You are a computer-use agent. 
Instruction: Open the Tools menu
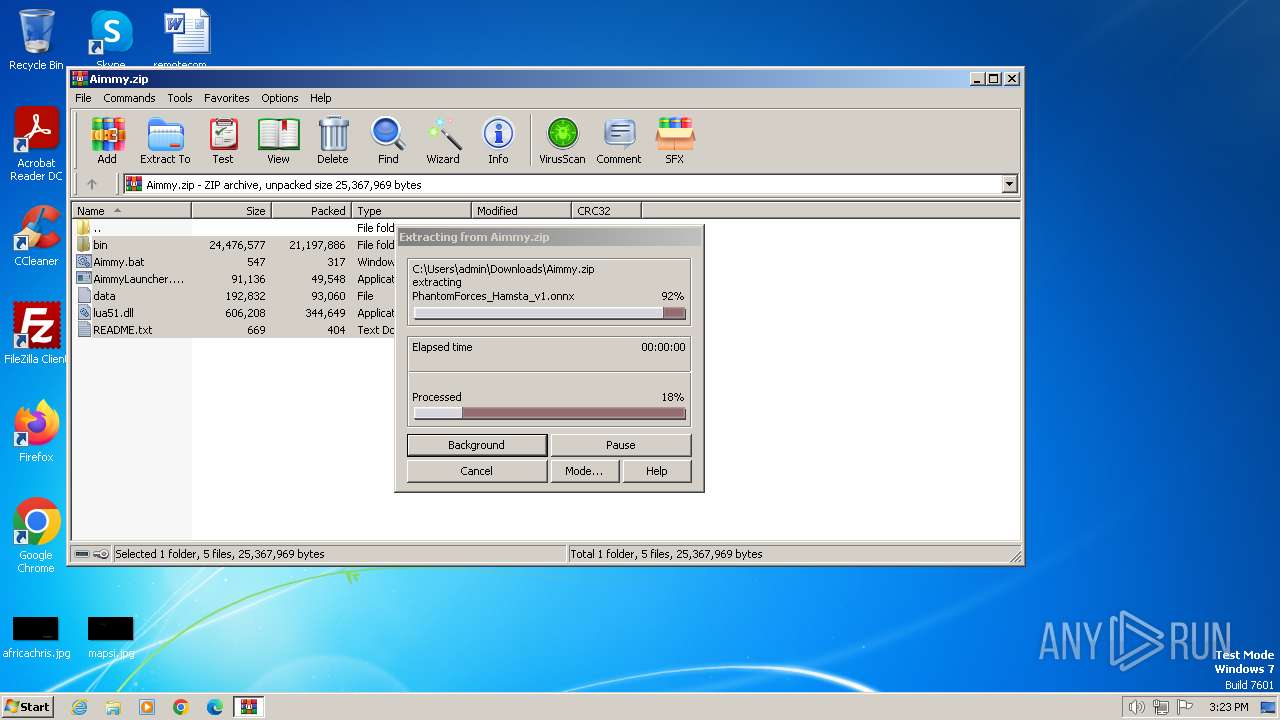click(x=180, y=98)
